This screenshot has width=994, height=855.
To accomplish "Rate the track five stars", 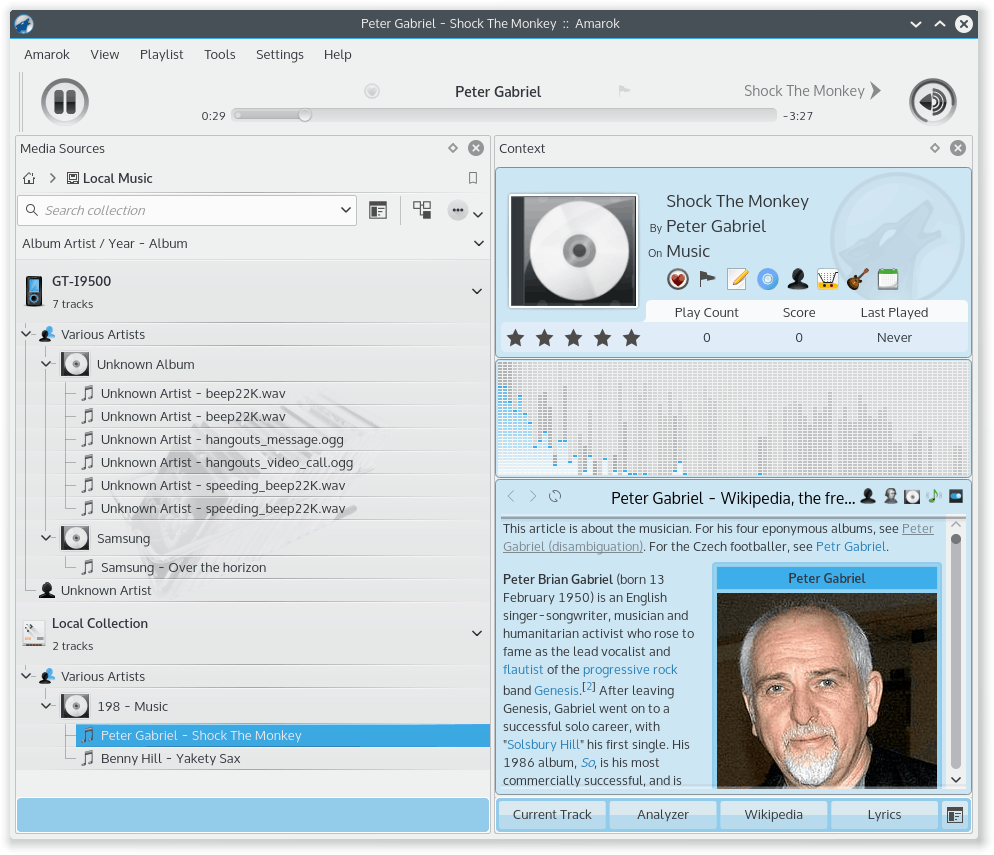I will coord(631,338).
